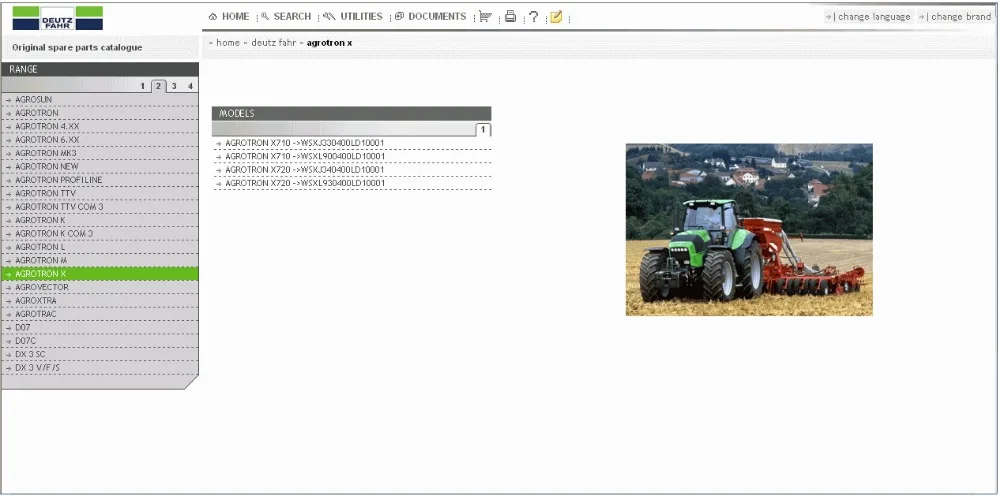Select AGROSUN in range list

coord(99,99)
